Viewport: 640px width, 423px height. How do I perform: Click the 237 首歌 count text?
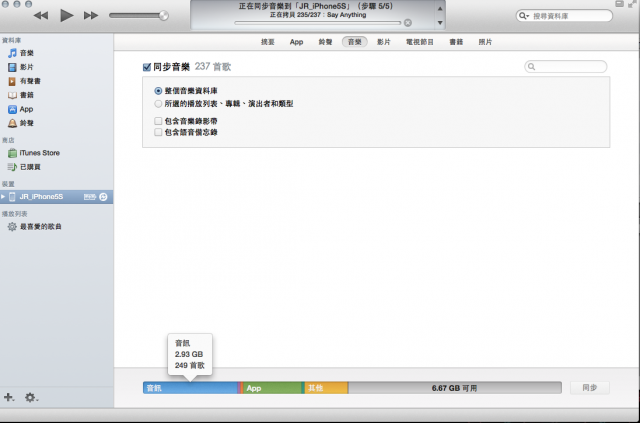pyautogui.click(x=213, y=67)
